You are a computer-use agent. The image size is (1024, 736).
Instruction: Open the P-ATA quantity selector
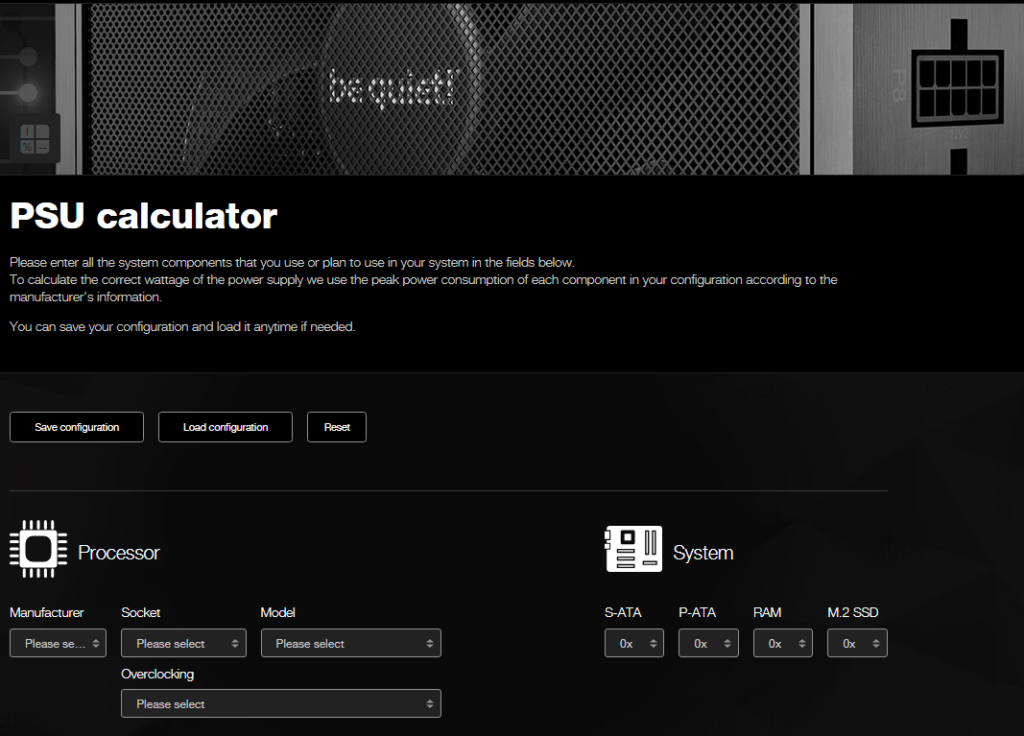point(700,643)
